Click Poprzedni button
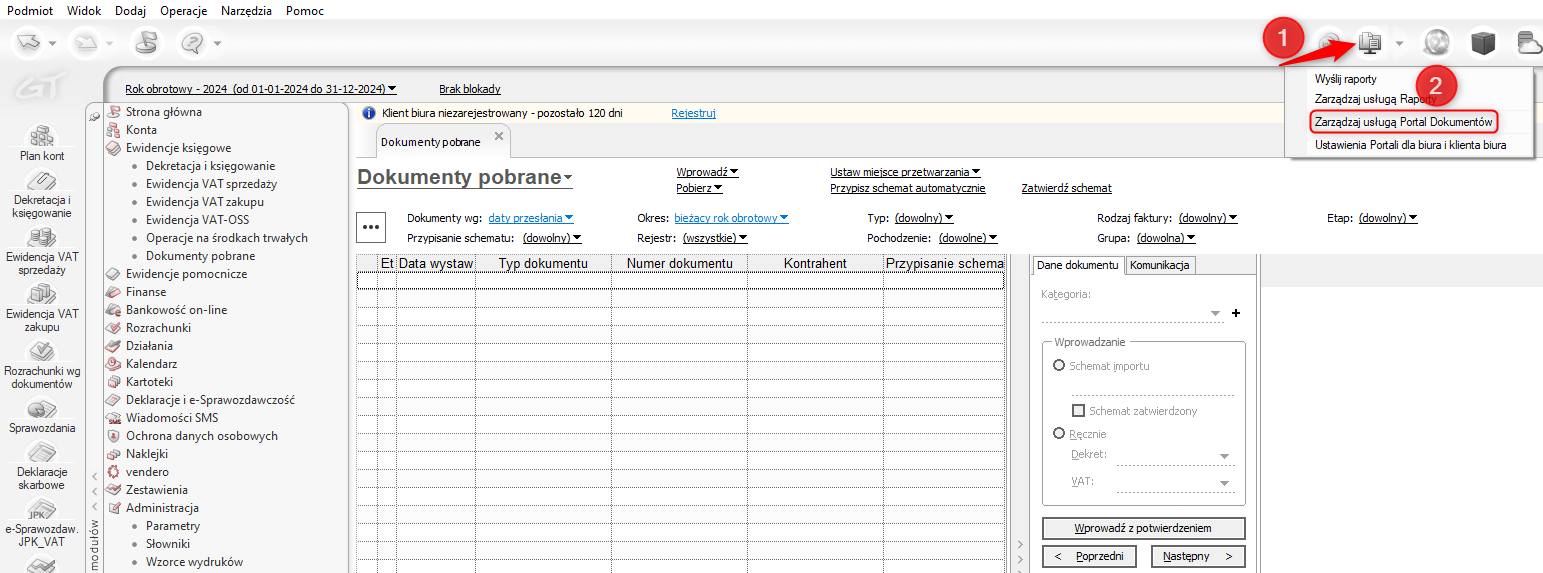Image resolution: width=1543 pixels, height=573 pixels. (x=1089, y=556)
